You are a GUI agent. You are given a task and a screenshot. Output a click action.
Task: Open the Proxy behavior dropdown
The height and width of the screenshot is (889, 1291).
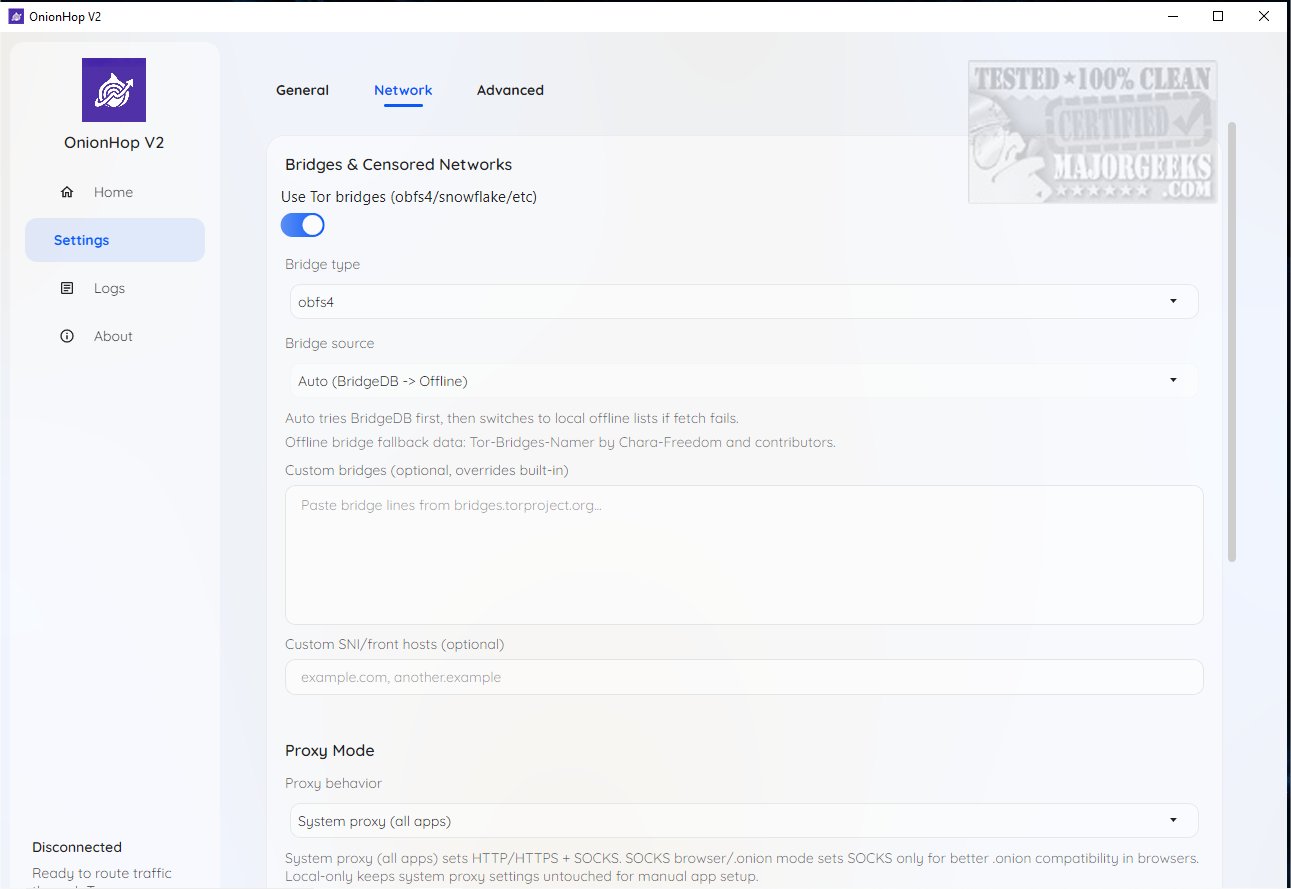click(x=741, y=821)
